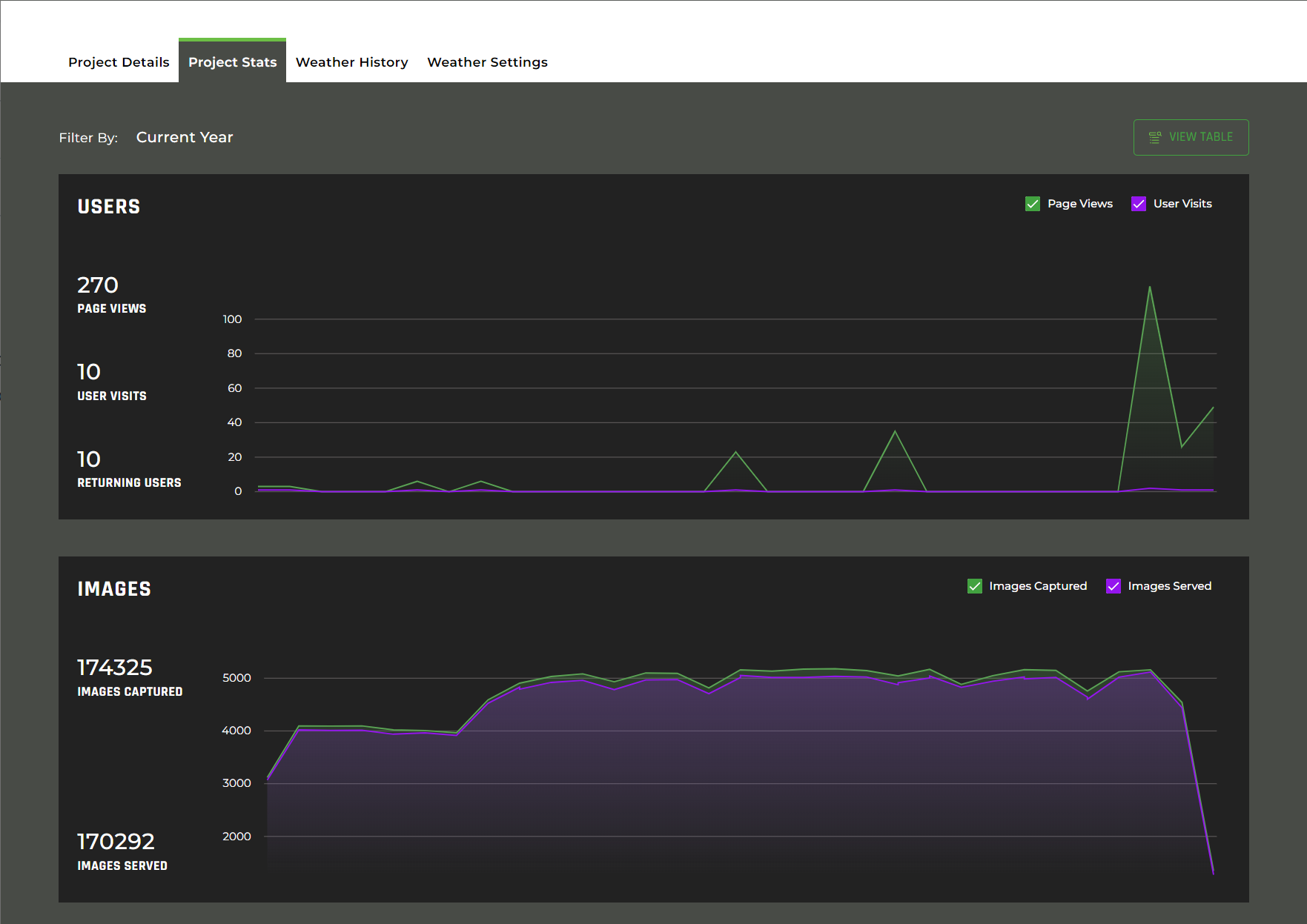The image size is (1307, 924).
Task: Click the 170292 images served value
Action: (x=116, y=842)
